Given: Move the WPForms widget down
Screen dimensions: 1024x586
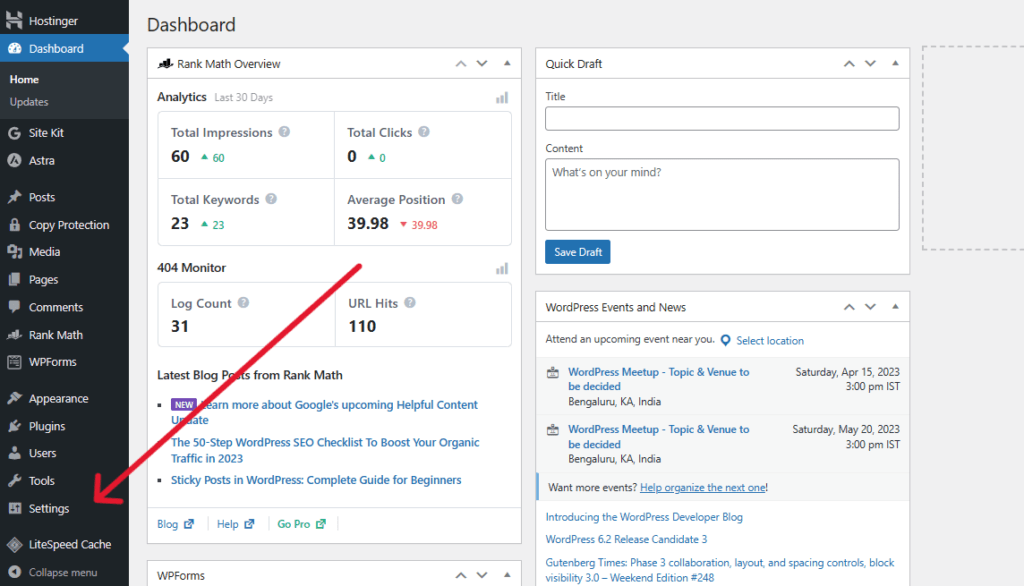Looking at the screenshot, I should (x=482, y=575).
